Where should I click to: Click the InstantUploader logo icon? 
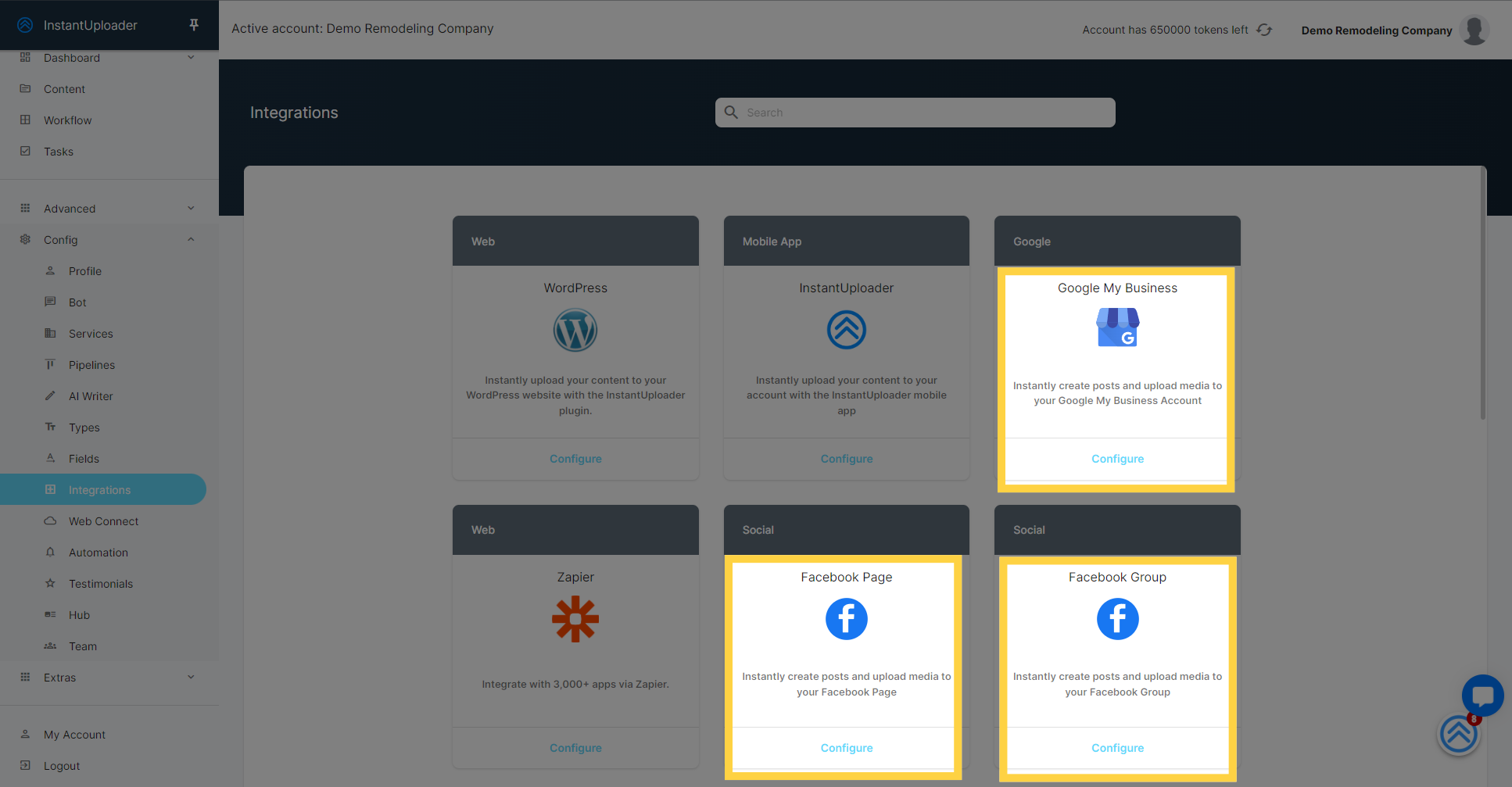point(25,25)
